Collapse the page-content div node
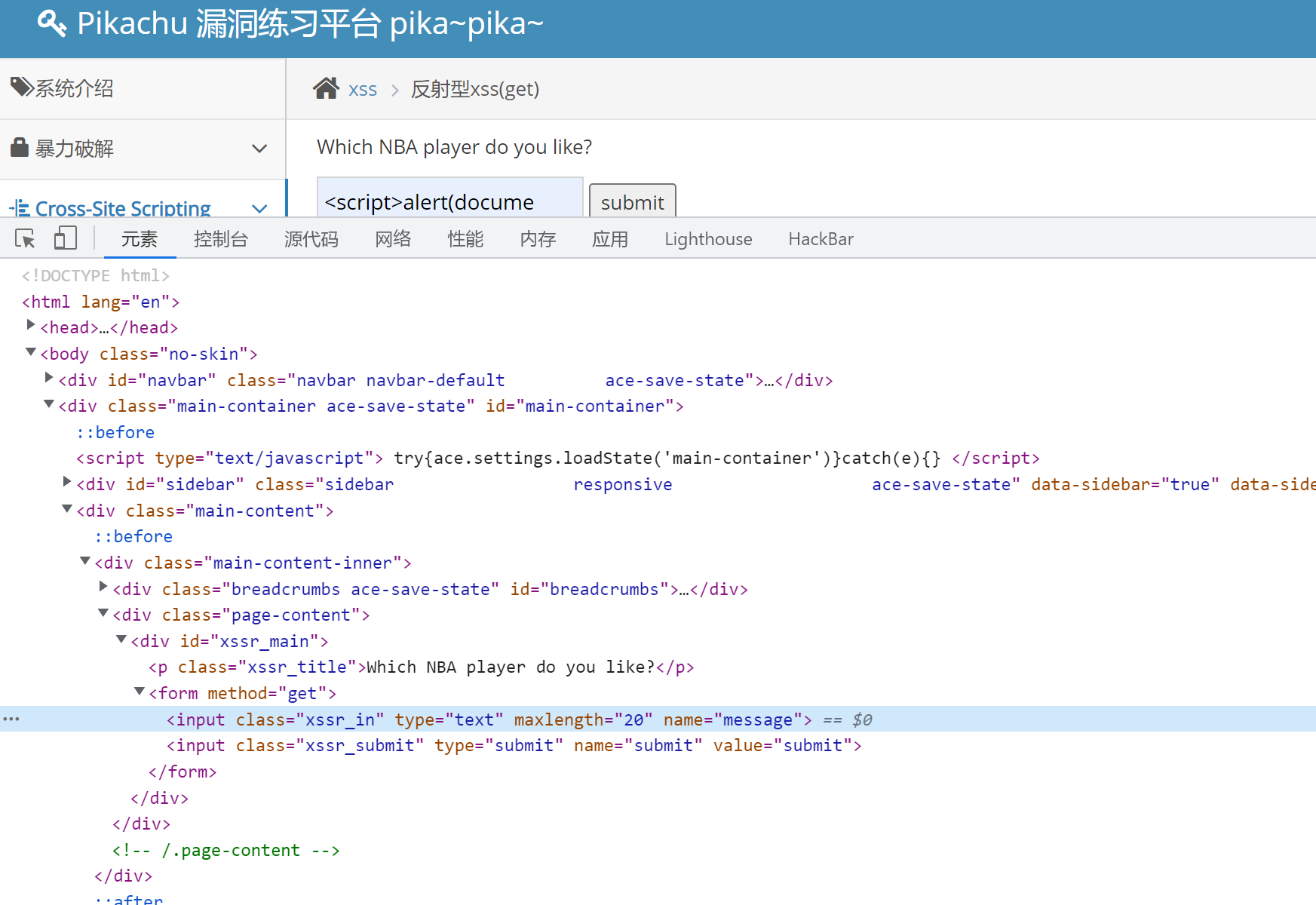Screen dimensions: 1316x905 103,613
